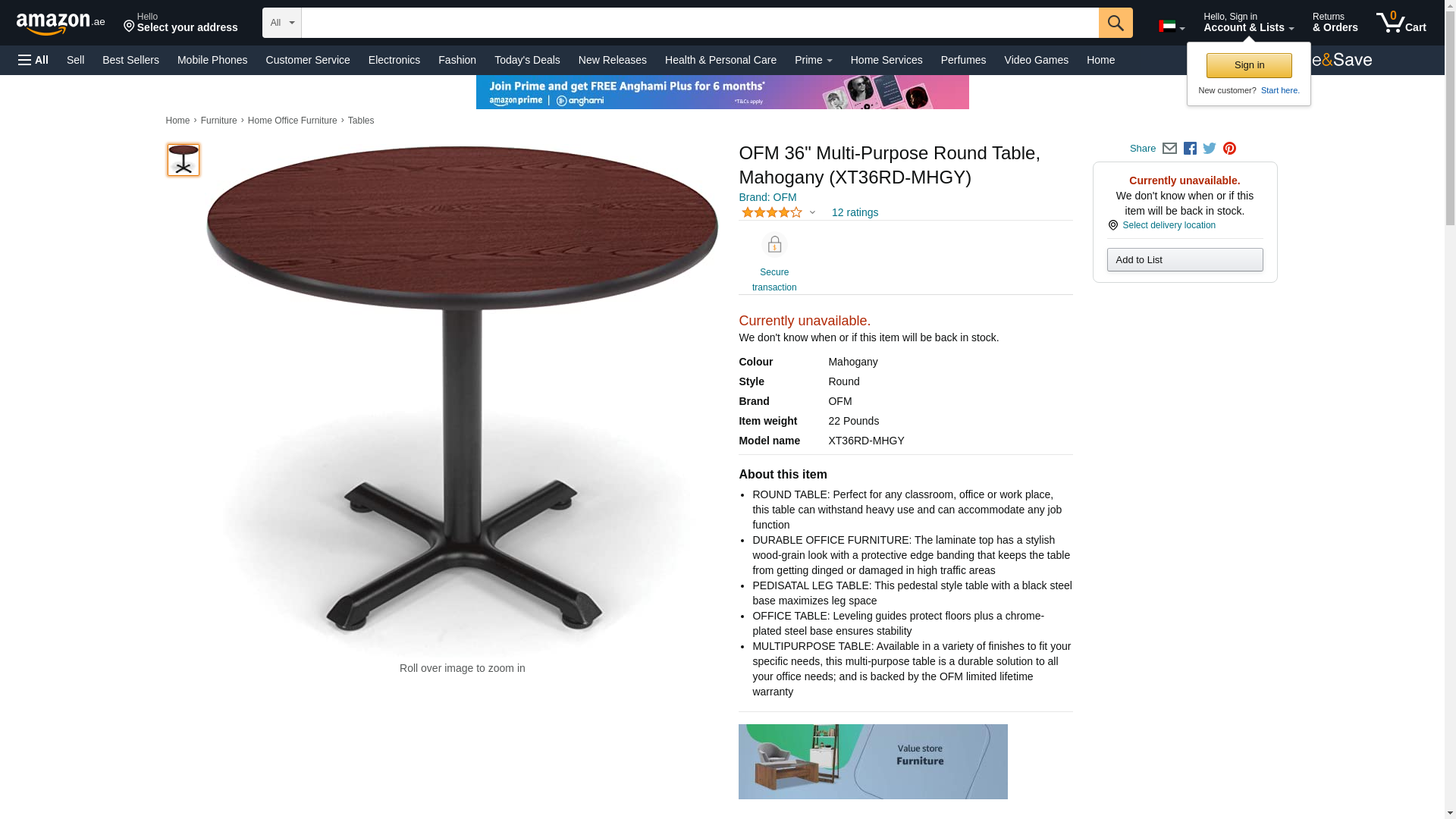Open the All hamburger menu

tap(33, 60)
